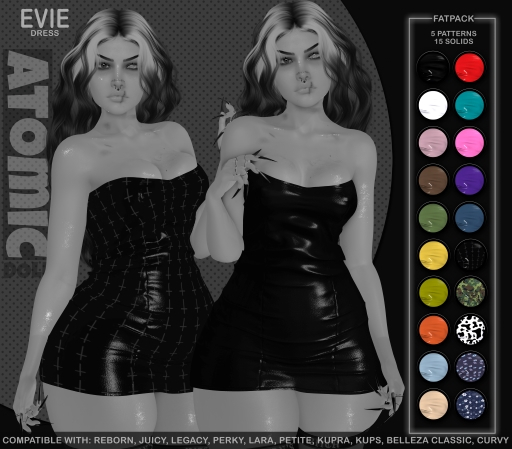Viewport: 512px width, 449px height.
Task: Select the yellow color swatch
Action: pyautogui.click(x=433, y=255)
